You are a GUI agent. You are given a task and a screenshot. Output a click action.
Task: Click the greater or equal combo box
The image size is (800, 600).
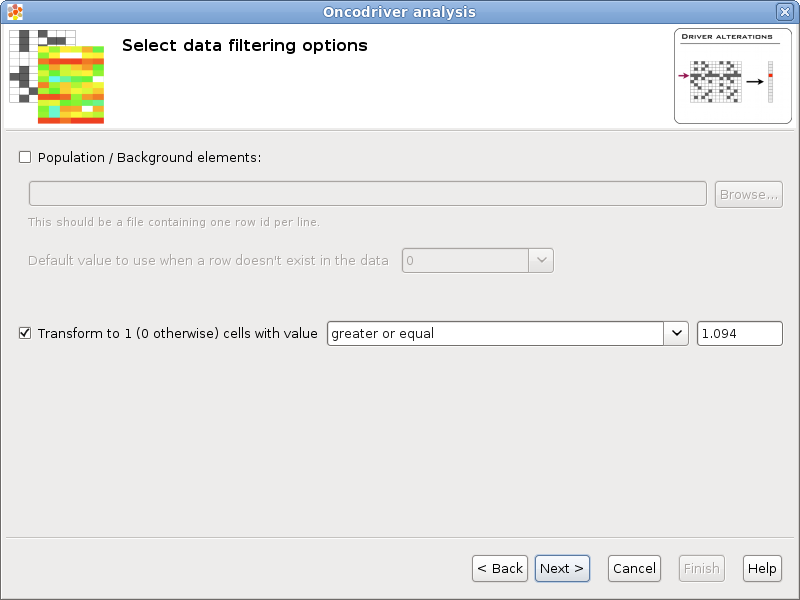click(508, 333)
